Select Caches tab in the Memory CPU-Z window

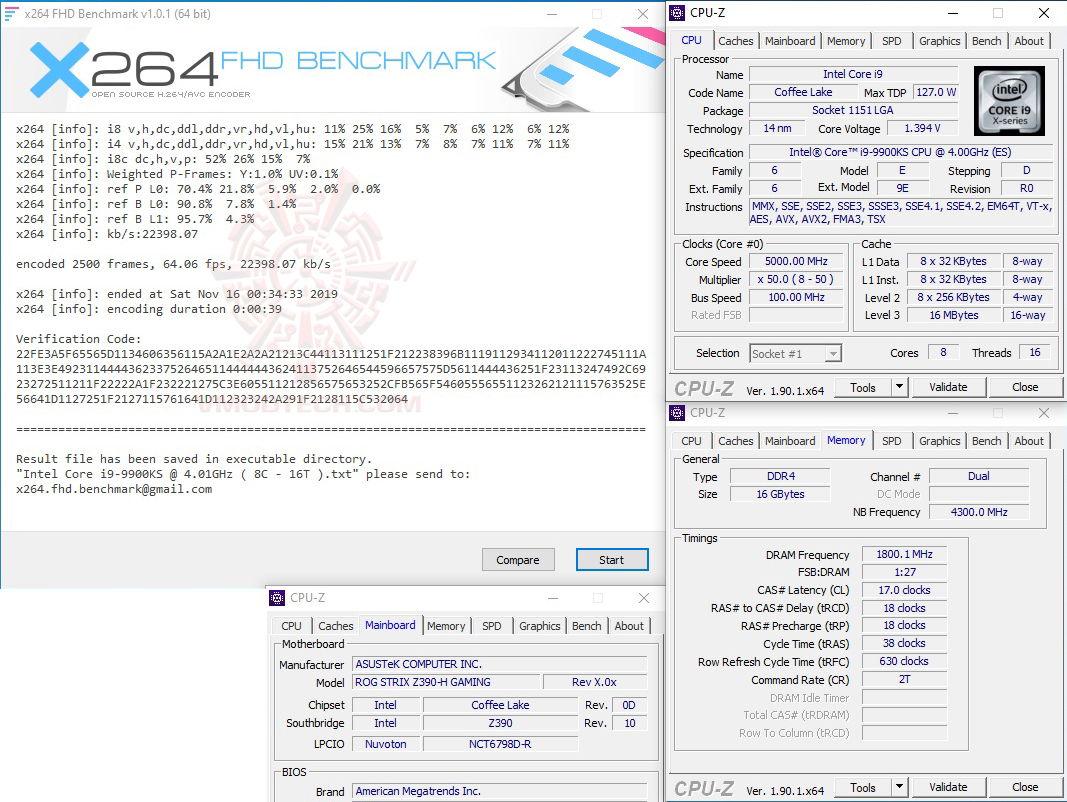(x=736, y=441)
